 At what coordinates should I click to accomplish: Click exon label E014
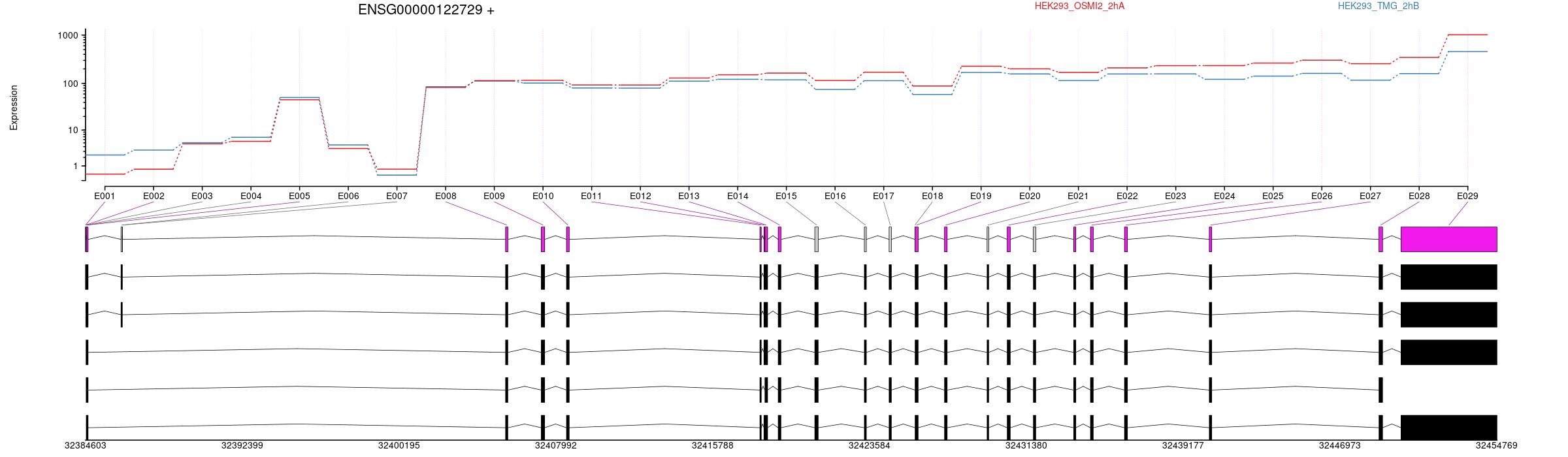pyautogui.click(x=738, y=196)
